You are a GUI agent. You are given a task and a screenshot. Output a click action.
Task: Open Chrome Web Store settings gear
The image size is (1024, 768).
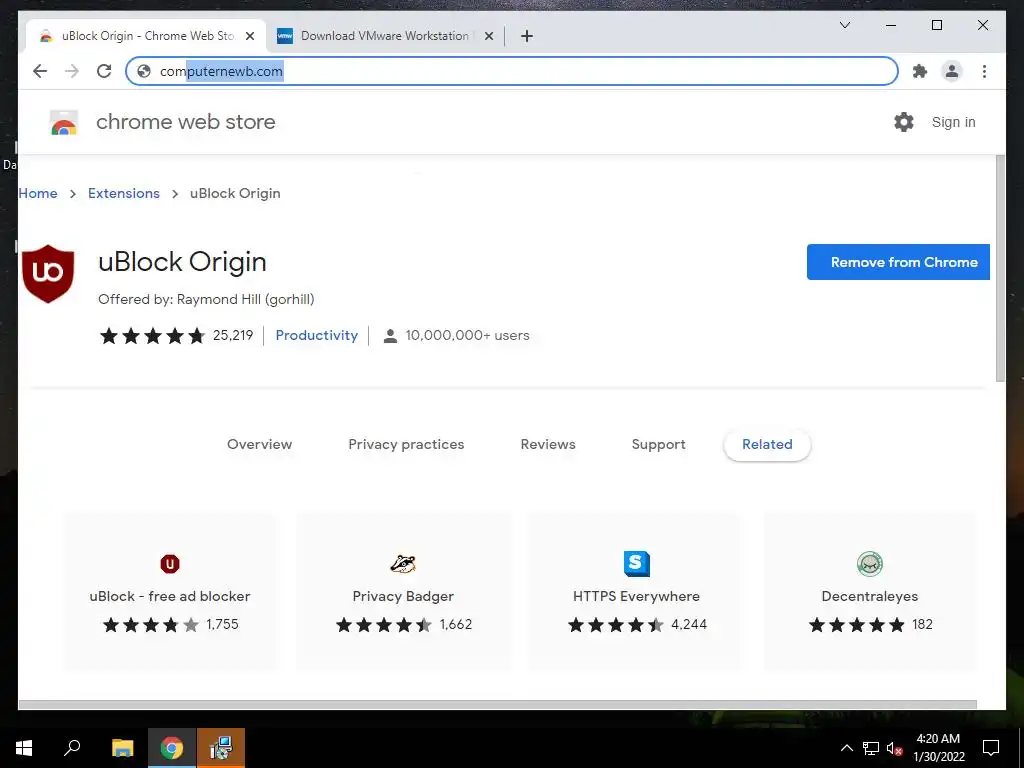click(x=904, y=122)
